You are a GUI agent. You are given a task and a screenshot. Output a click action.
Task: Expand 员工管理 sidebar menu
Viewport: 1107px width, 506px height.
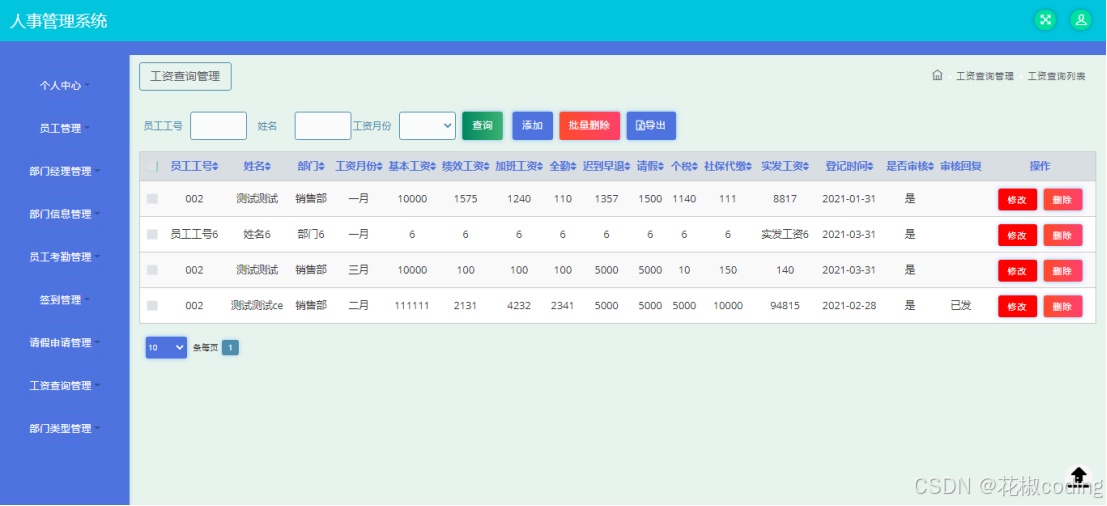(x=64, y=128)
